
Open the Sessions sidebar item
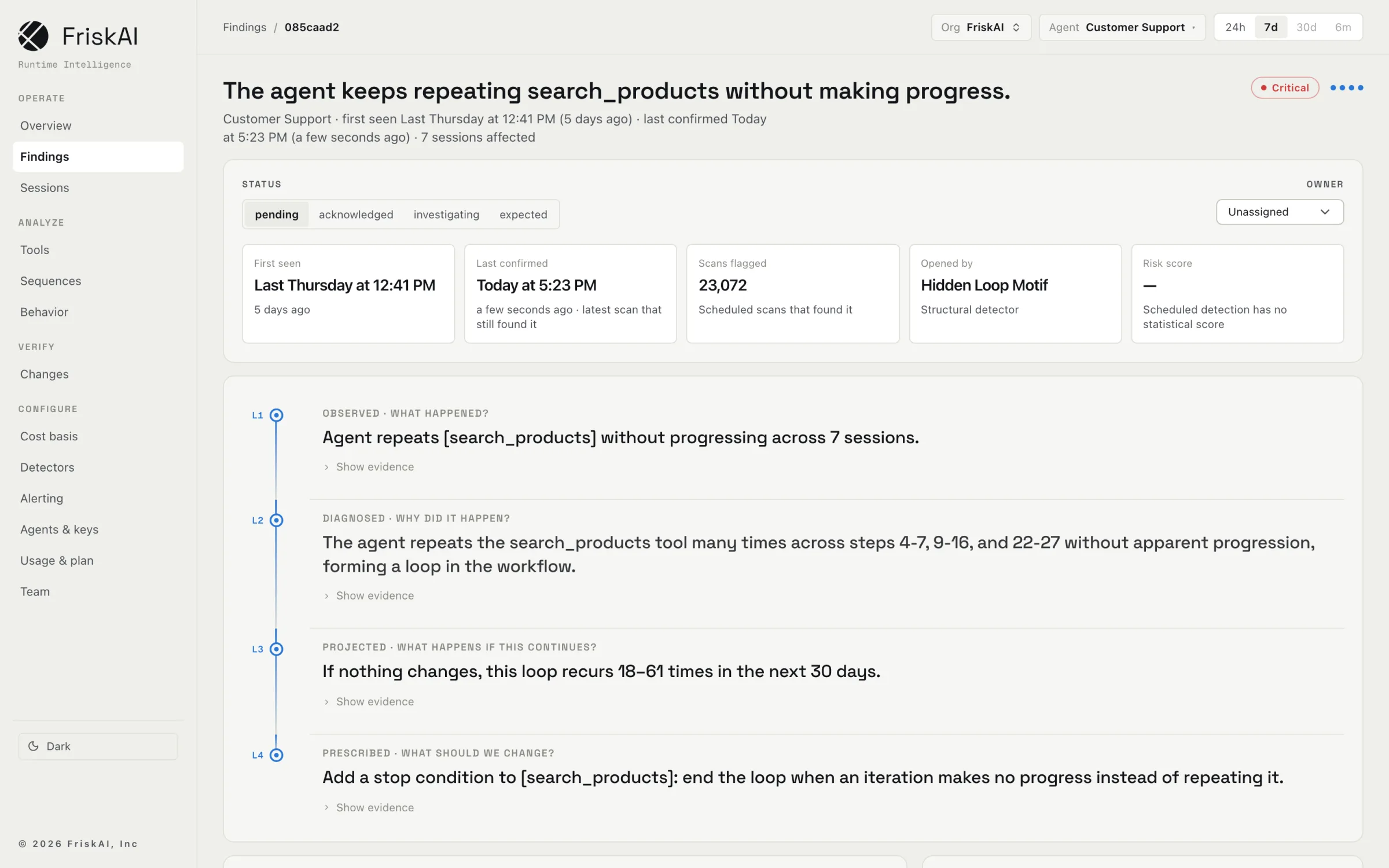[x=98, y=187]
